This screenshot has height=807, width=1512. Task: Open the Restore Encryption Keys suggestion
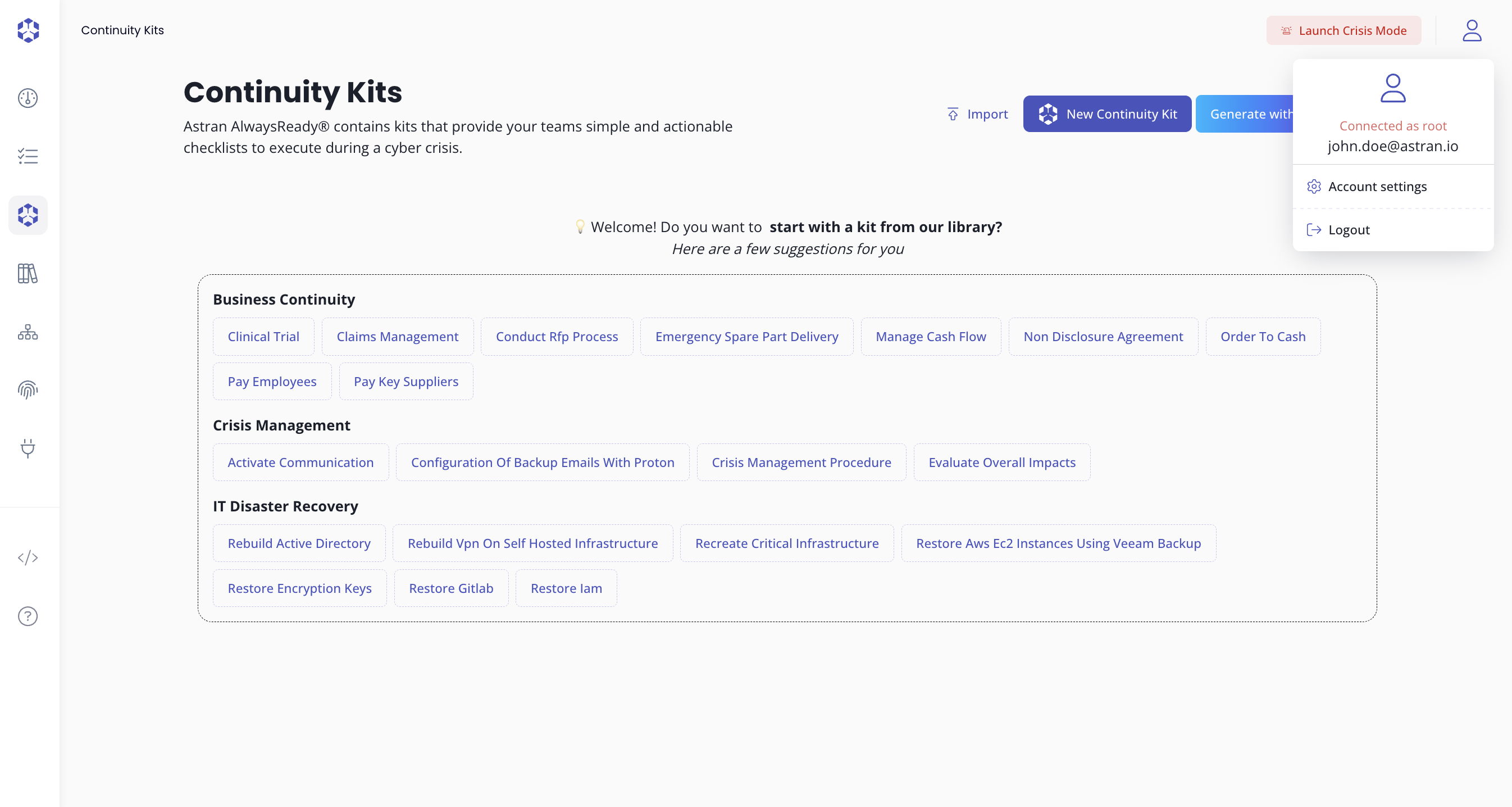coord(299,588)
